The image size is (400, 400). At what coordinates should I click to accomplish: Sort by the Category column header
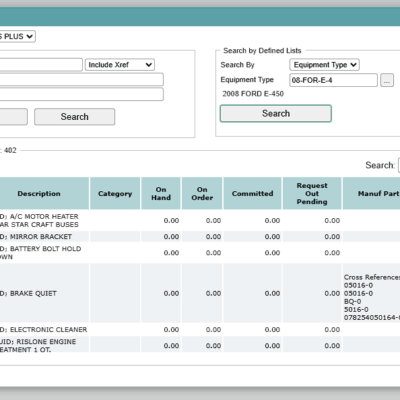(115, 194)
